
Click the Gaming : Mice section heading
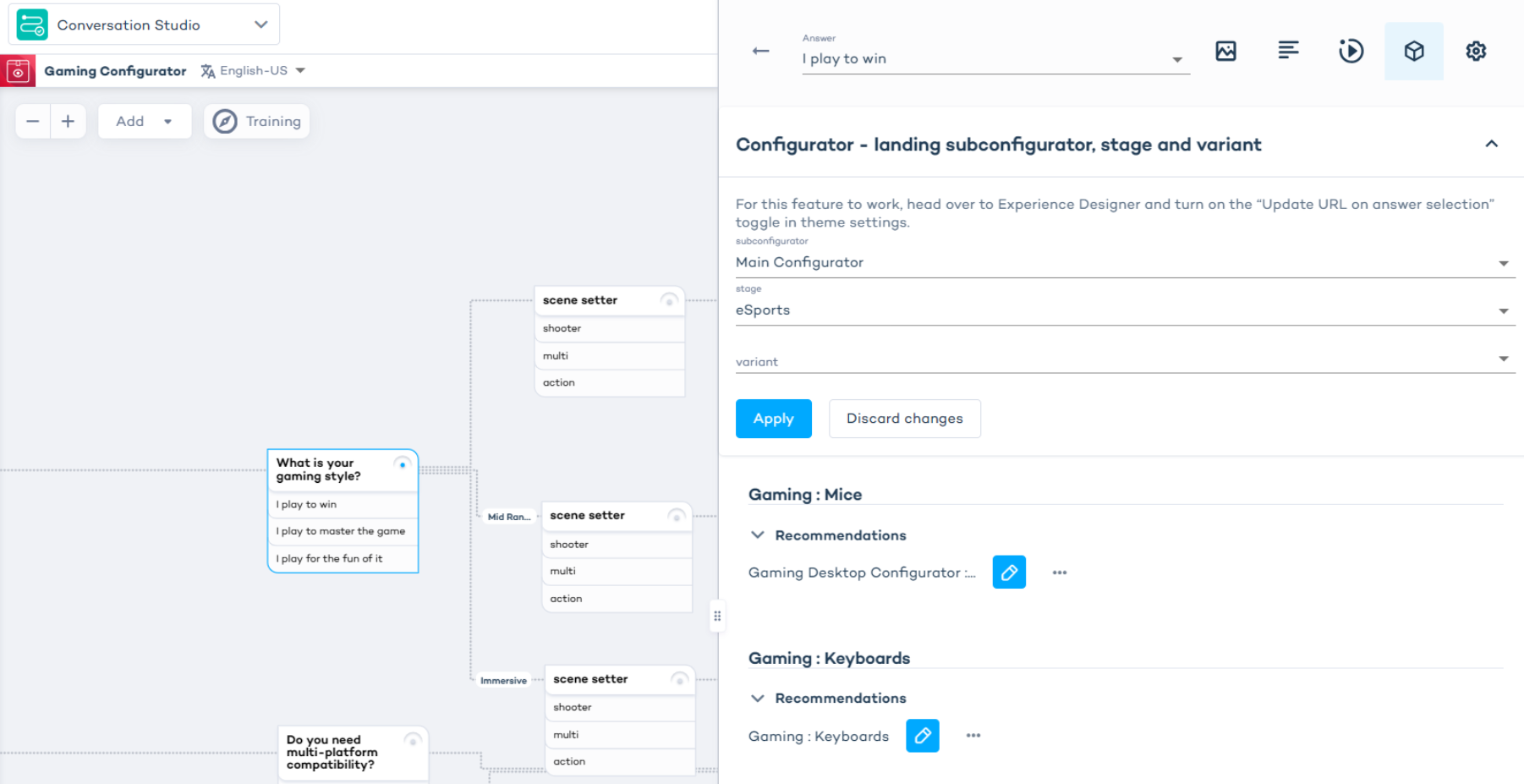(805, 495)
